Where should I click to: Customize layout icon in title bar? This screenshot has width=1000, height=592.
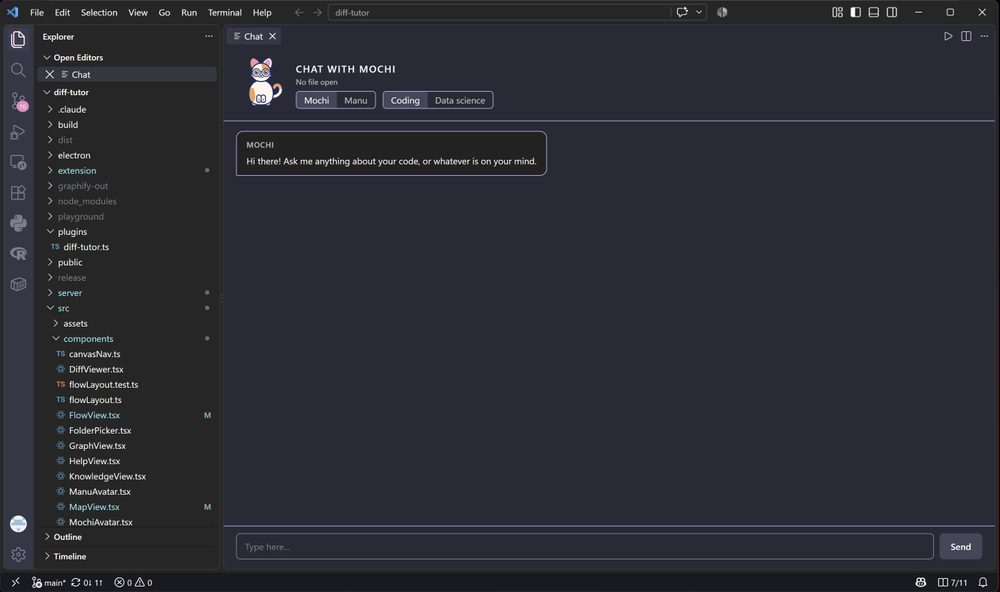(837, 12)
